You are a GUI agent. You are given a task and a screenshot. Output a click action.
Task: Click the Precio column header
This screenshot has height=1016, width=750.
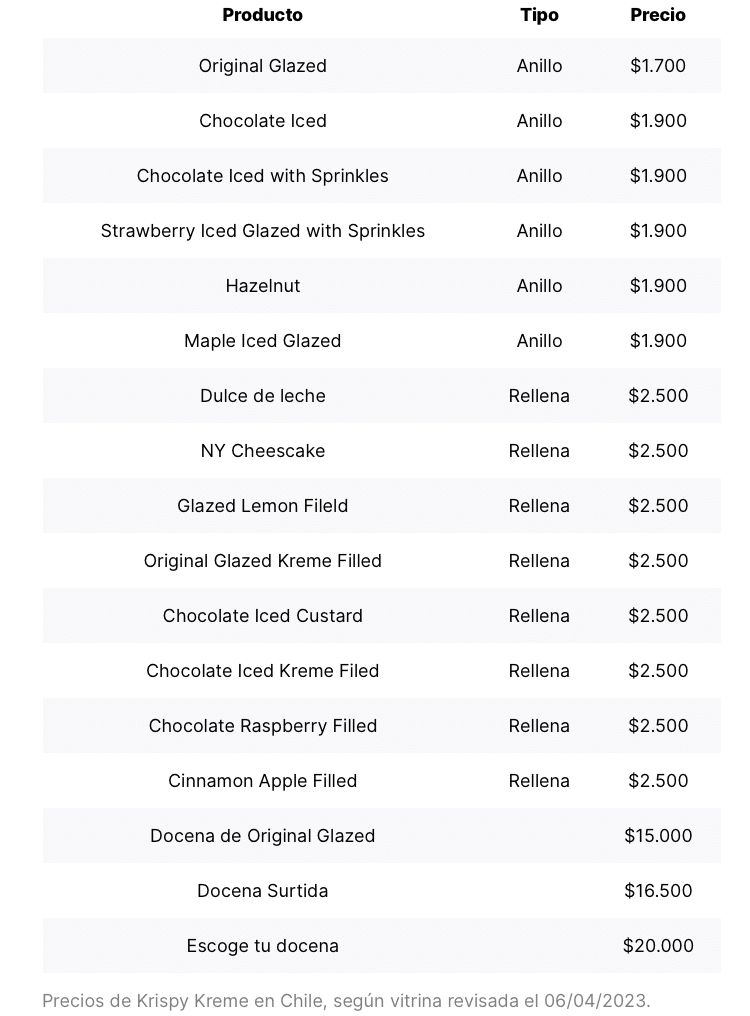pyautogui.click(x=658, y=15)
